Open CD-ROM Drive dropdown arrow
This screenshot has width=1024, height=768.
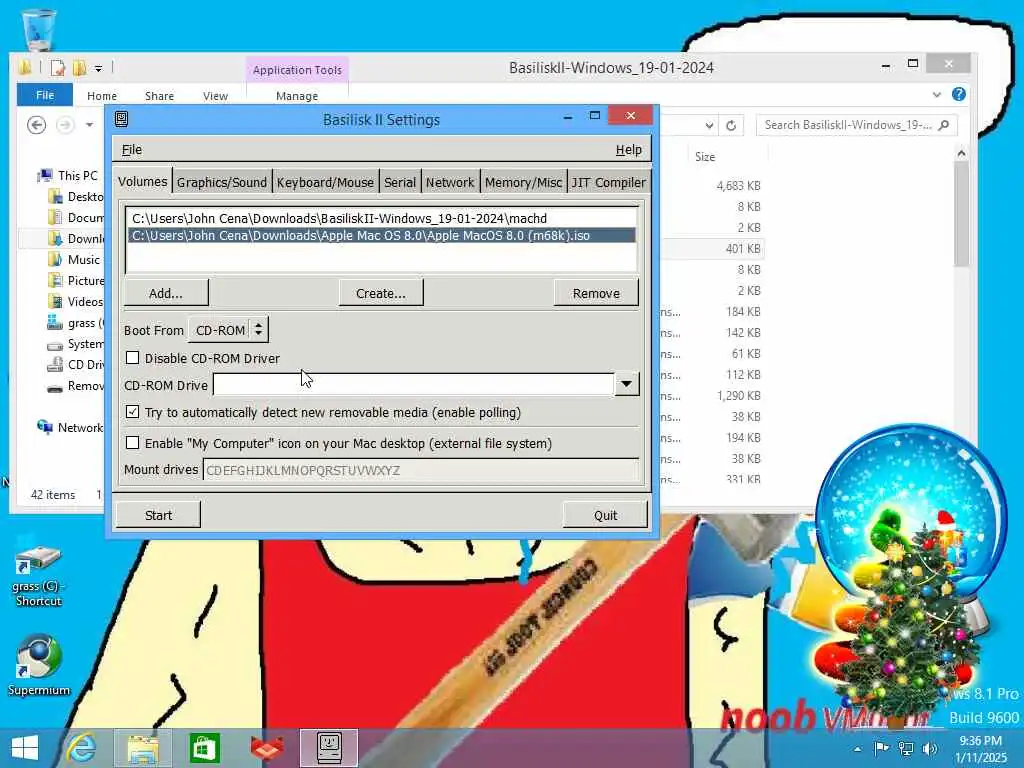pyautogui.click(x=626, y=384)
